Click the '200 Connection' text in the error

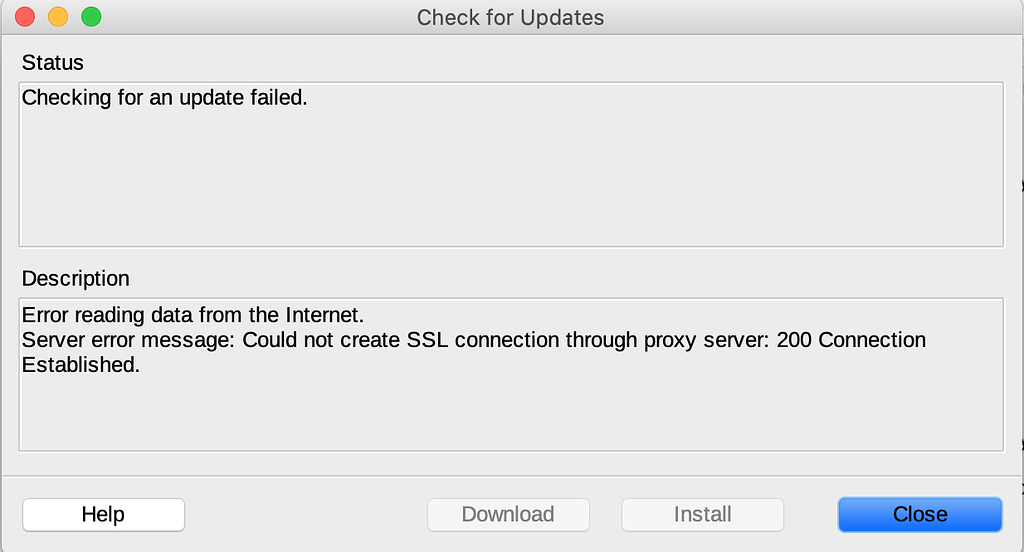pyautogui.click(x=851, y=340)
